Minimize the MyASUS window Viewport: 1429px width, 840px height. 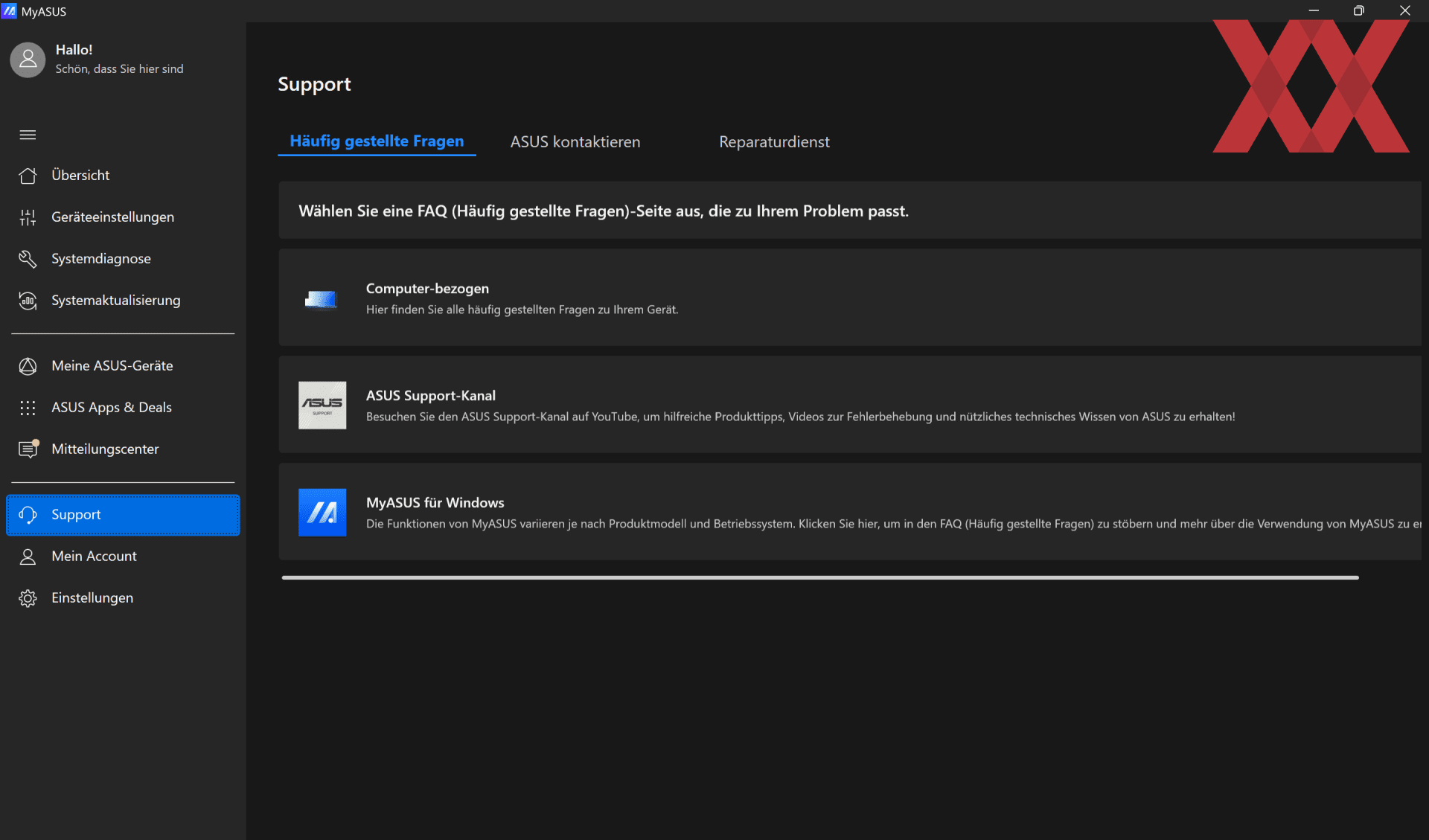[1314, 10]
